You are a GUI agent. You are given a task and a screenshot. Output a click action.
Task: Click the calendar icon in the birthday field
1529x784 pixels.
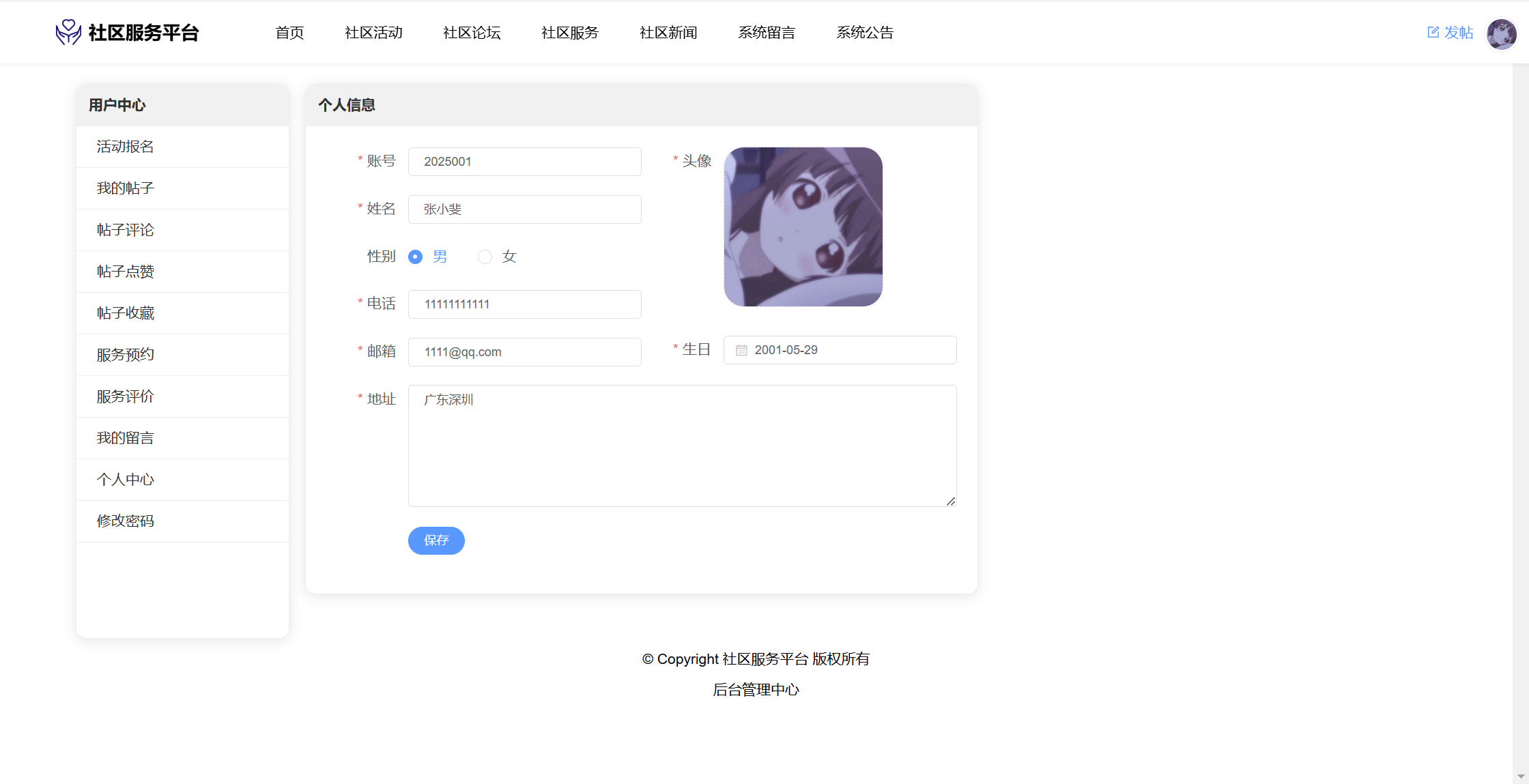coord(741,350)
